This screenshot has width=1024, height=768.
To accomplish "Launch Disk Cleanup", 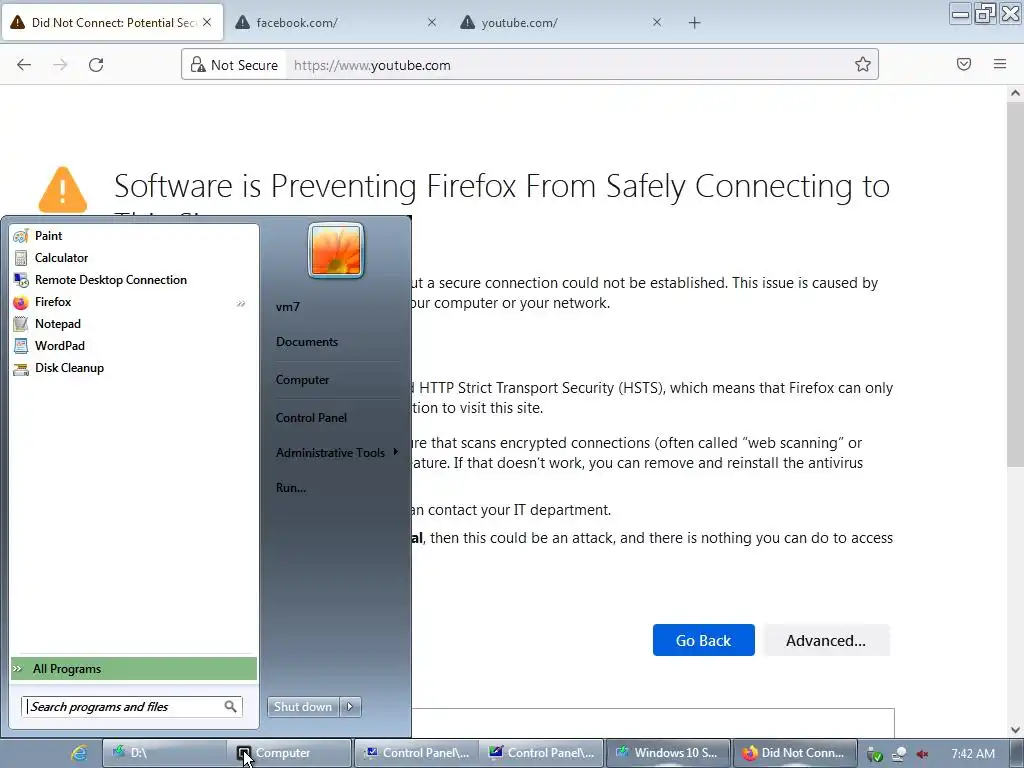I will click(x=134, y=368).
